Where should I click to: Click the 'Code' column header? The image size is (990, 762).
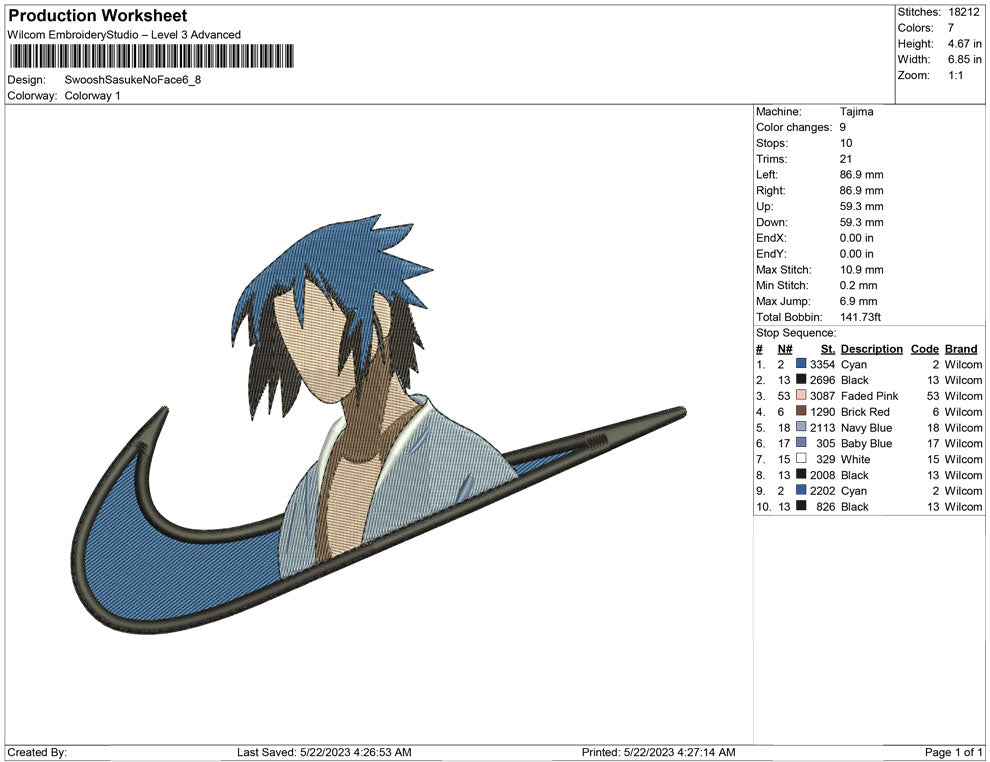(x=925, y=348)
